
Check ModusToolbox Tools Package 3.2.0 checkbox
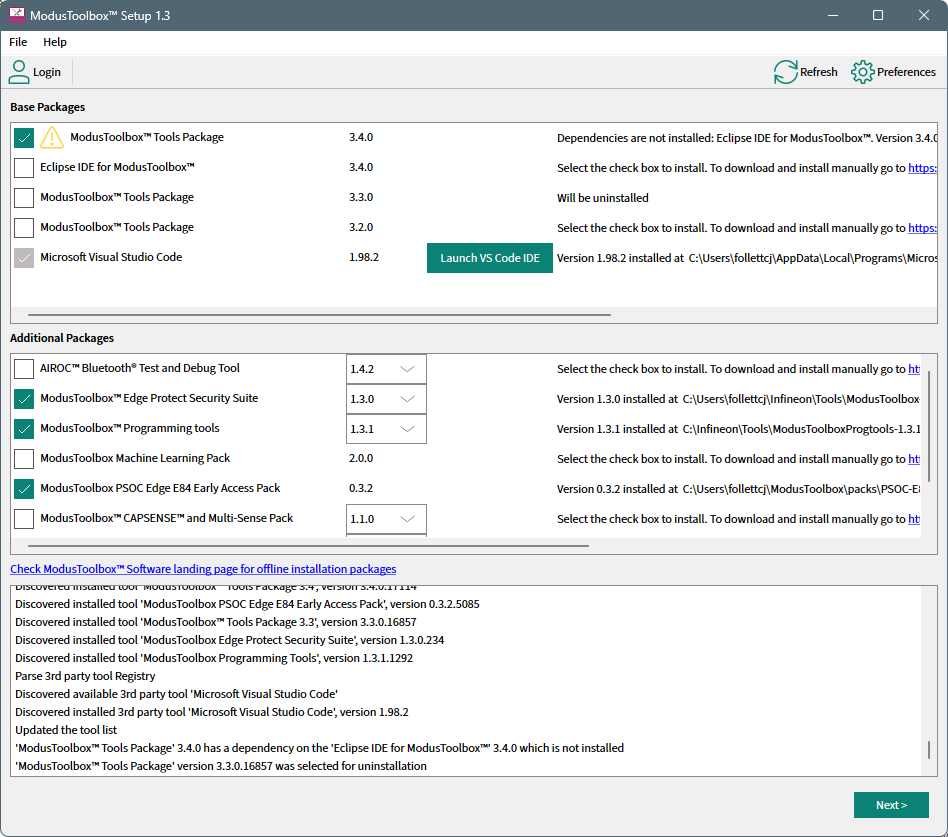pos(24,228)
